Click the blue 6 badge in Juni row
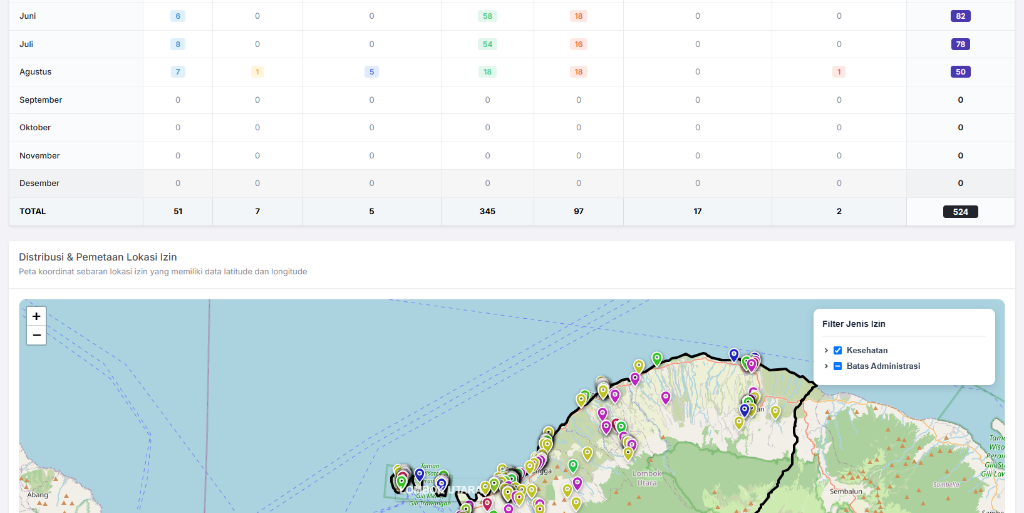 (178, 16)
